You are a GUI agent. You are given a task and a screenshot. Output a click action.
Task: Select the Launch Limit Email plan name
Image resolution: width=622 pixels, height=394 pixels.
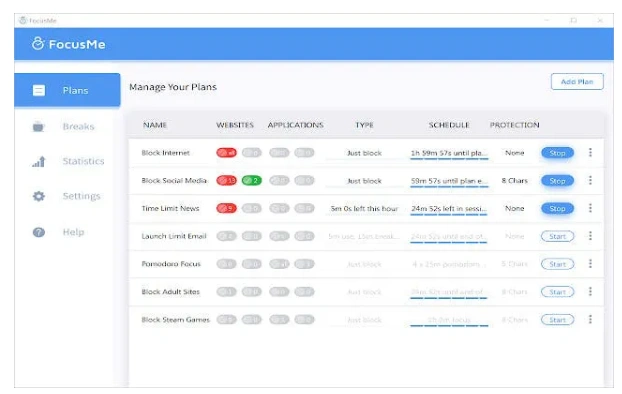tap(174, 236)
